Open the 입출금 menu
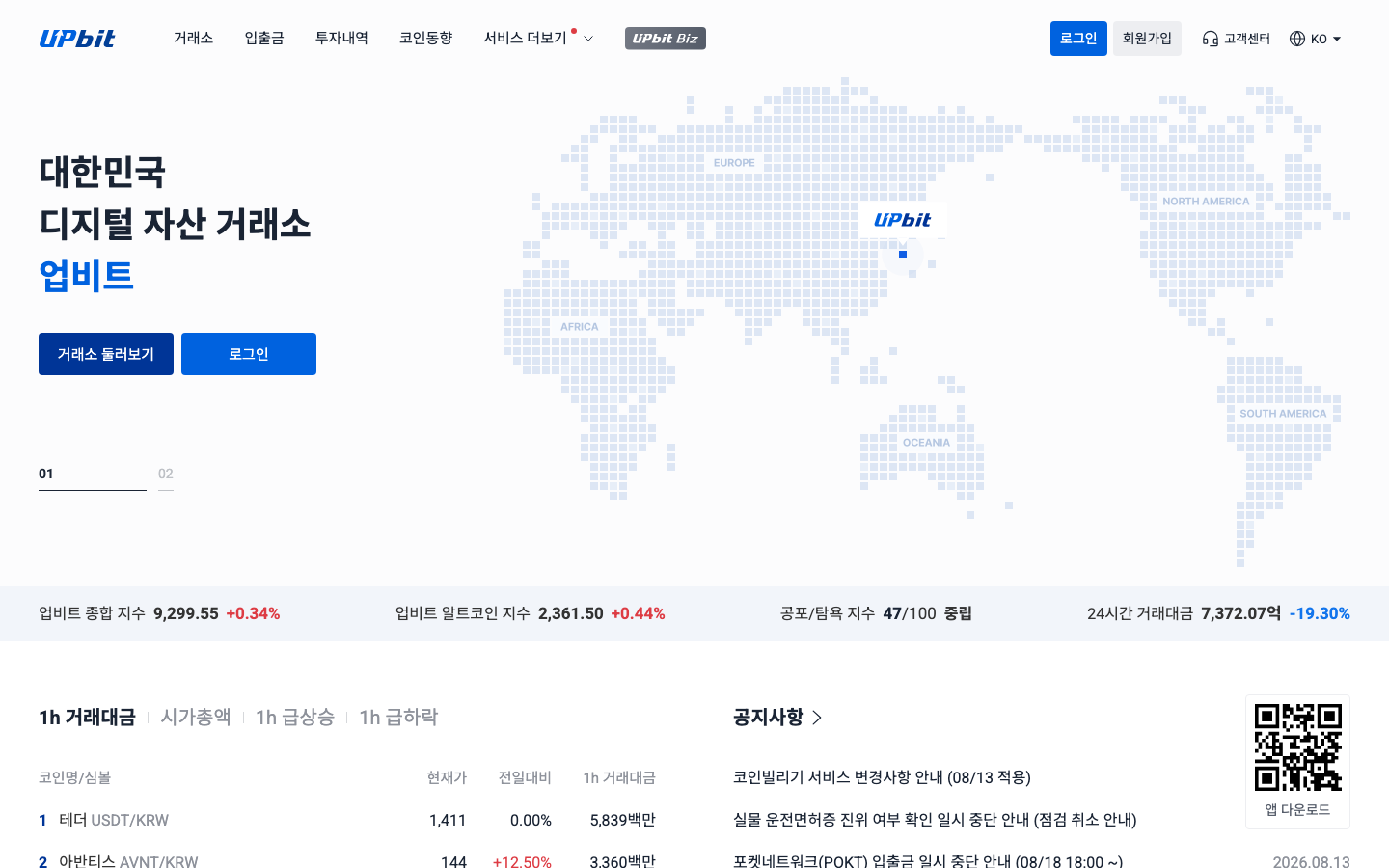 pos(264,39)
